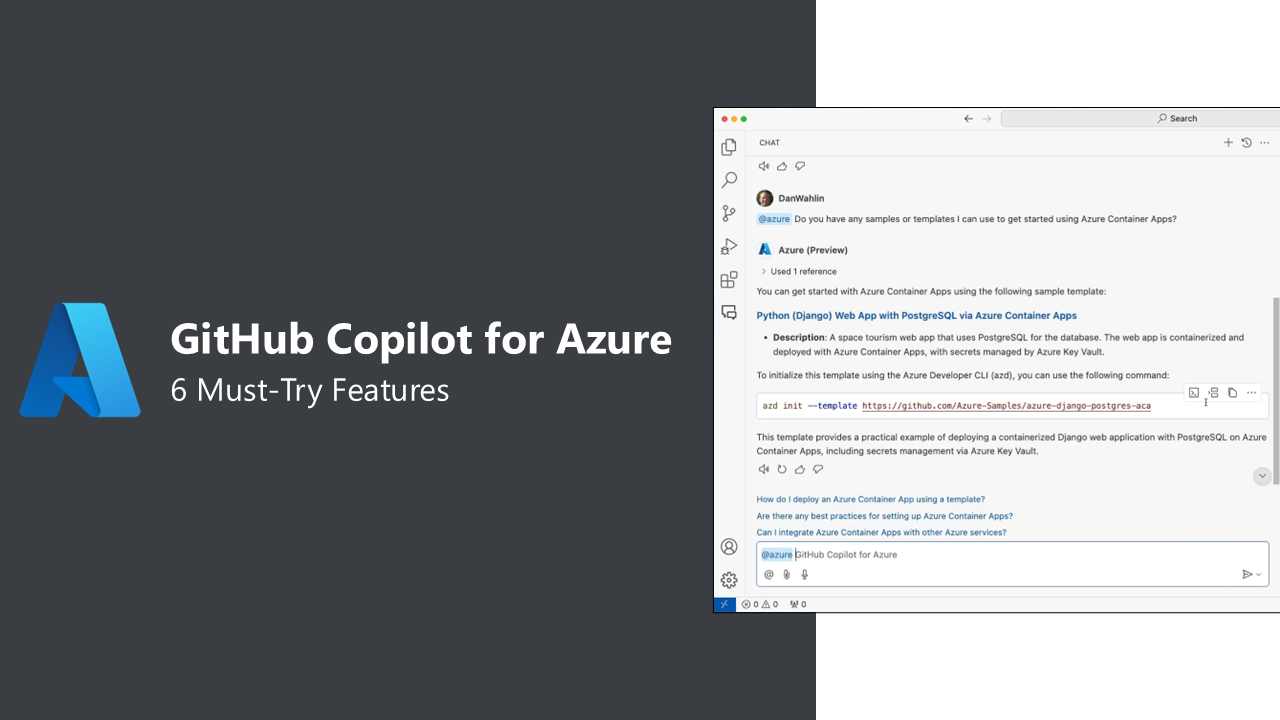Image resolution: width=1280 pixels, height=720 pixels.
Task: Click the 'GitHub Copilot for Azure' slide title
Action: 421,339
